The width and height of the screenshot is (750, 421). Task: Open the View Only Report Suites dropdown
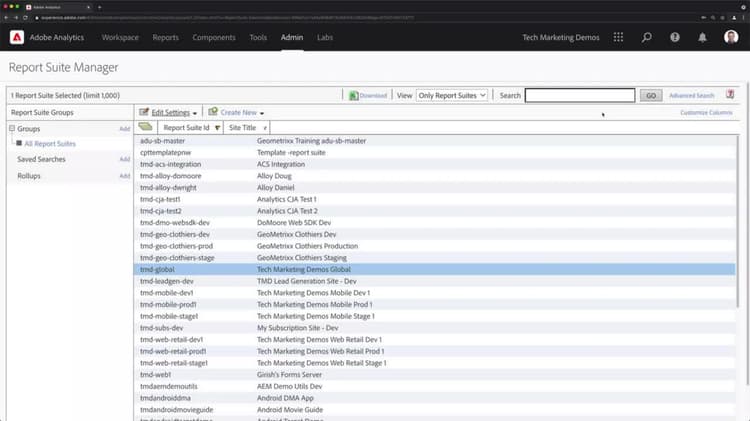pos(452,95)
